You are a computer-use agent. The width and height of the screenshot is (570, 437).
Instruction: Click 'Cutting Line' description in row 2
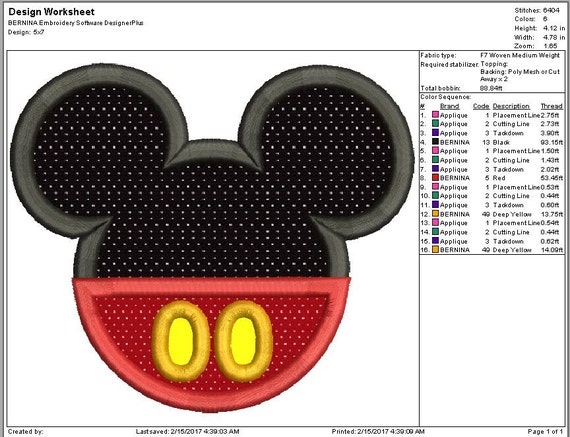tap(511, 124)
